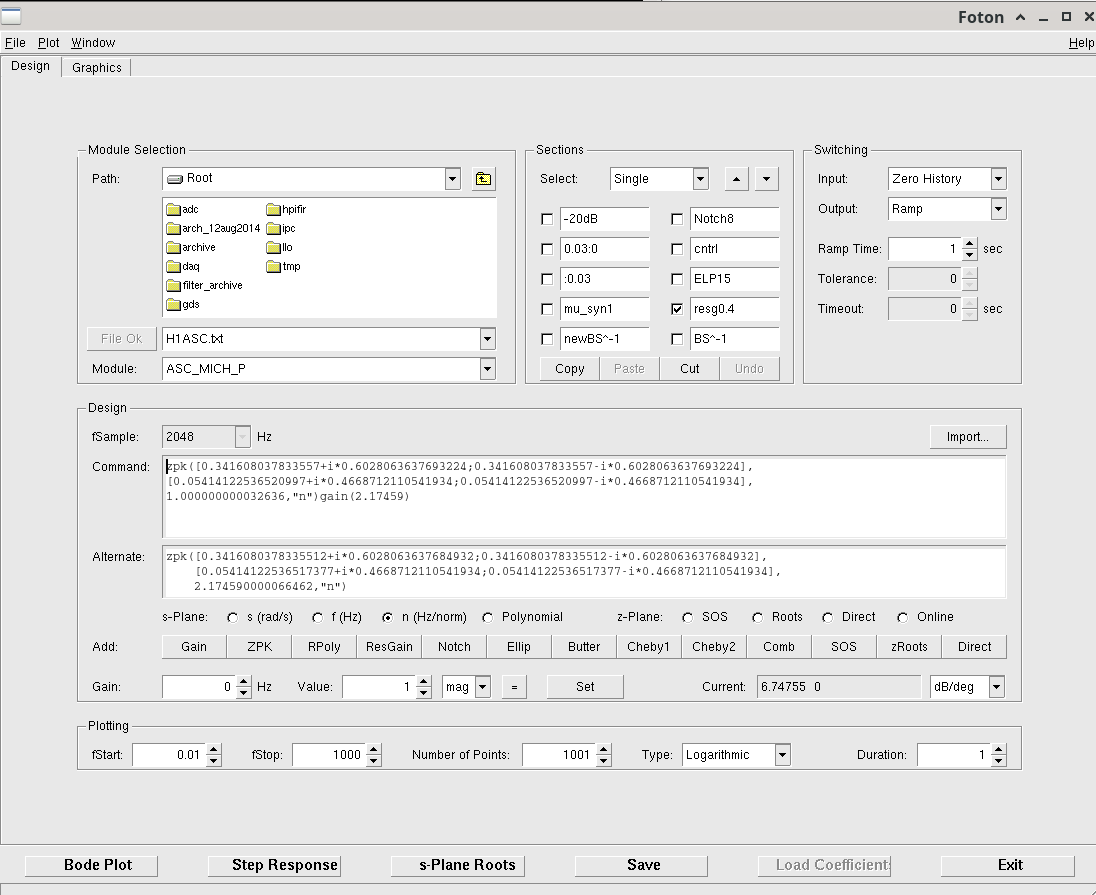Screen dimensions: 1096x895
Task: Open the hpifir folder
Action: pyautogui.click(x=286, y=209)
